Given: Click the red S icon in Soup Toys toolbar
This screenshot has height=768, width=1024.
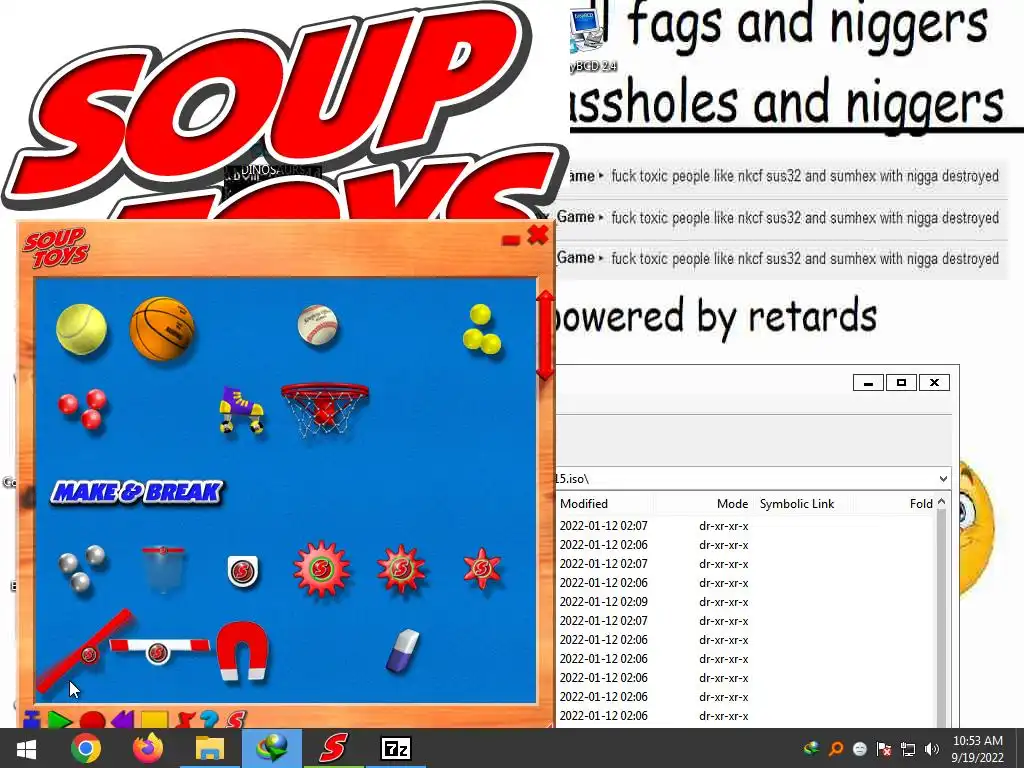Looking at the screenshot, I should click(x=236, y=720).
